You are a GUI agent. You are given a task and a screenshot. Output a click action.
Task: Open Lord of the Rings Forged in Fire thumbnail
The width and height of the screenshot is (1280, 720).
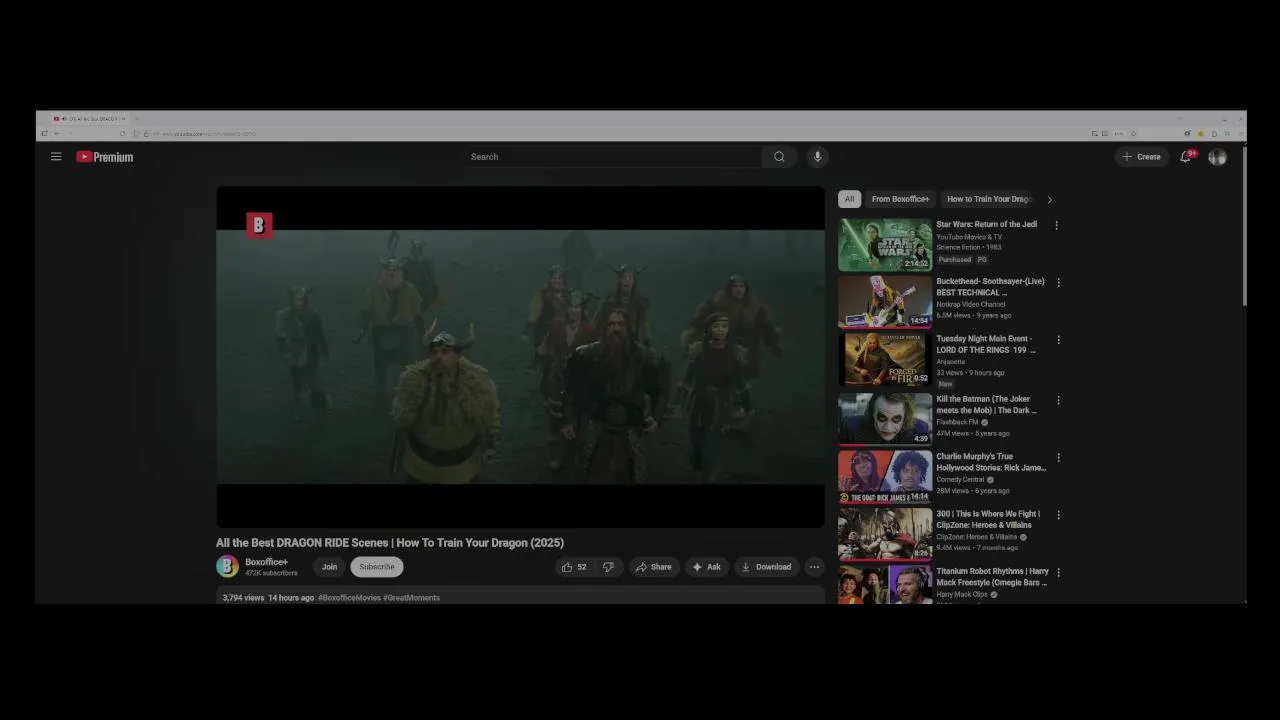pyautogui.click(x=885, y=360)
